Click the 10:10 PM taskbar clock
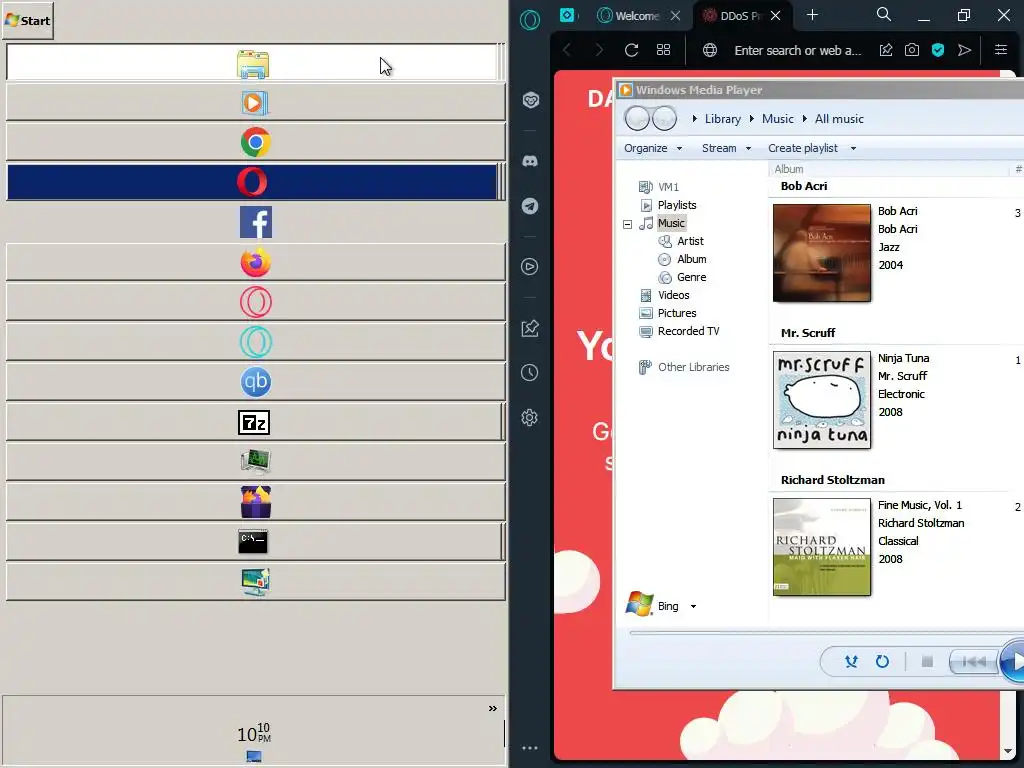 [254, 733]
